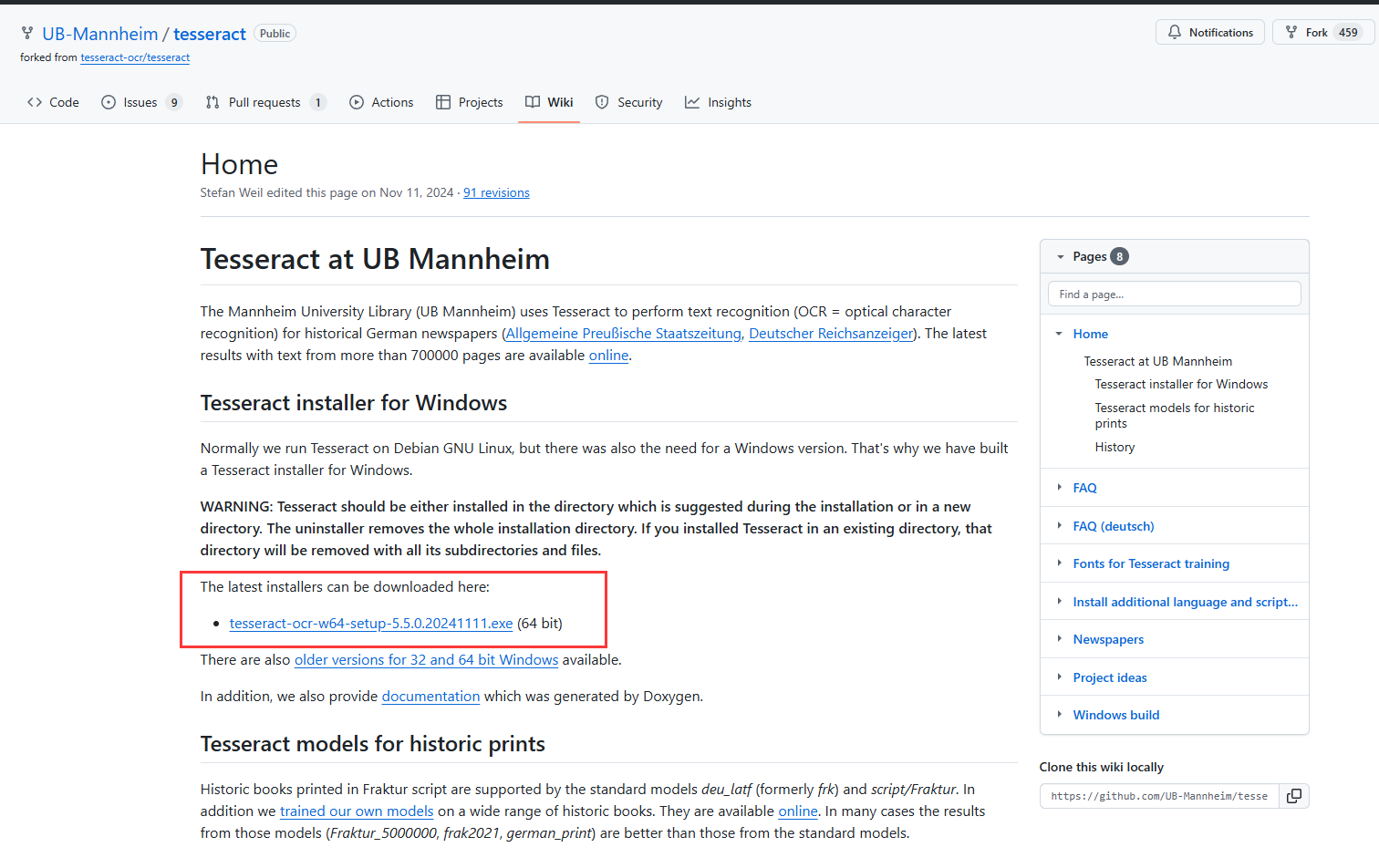Click the Pull requests count badge 1
Image resolution: width=1379 pixels, height=868 pixels.
click(x=317, y=102)
